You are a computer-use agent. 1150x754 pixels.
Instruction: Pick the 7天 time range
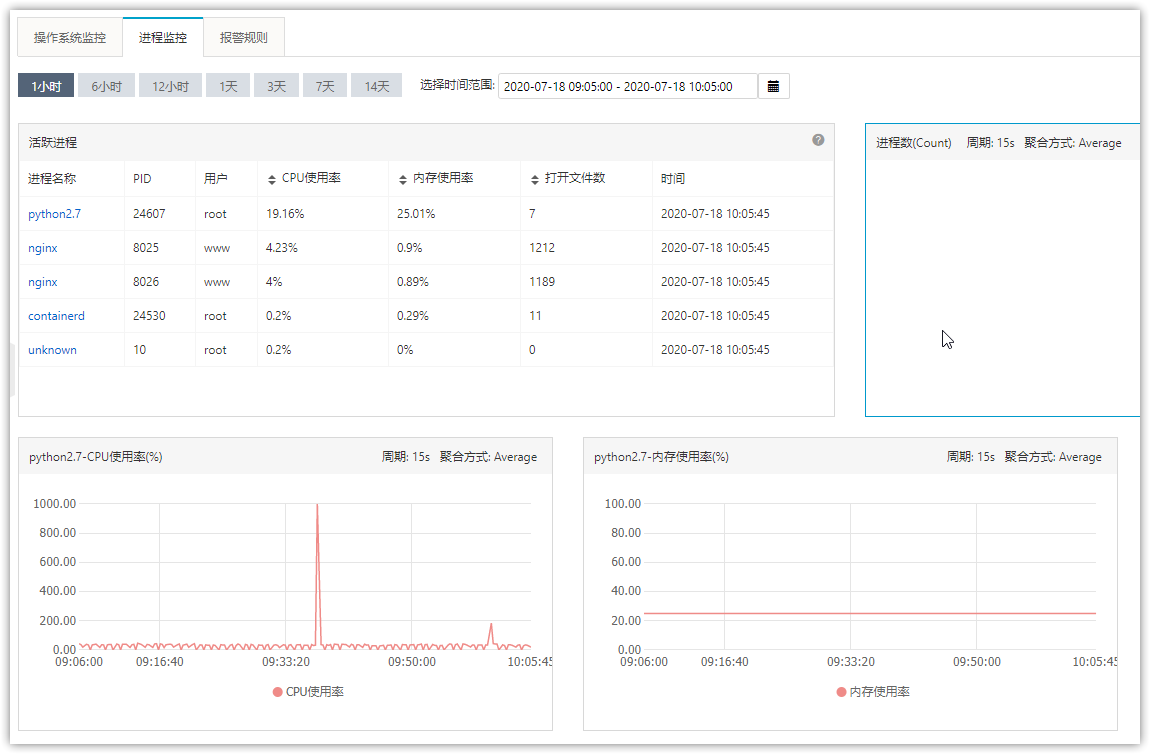[x=325, y=87]
